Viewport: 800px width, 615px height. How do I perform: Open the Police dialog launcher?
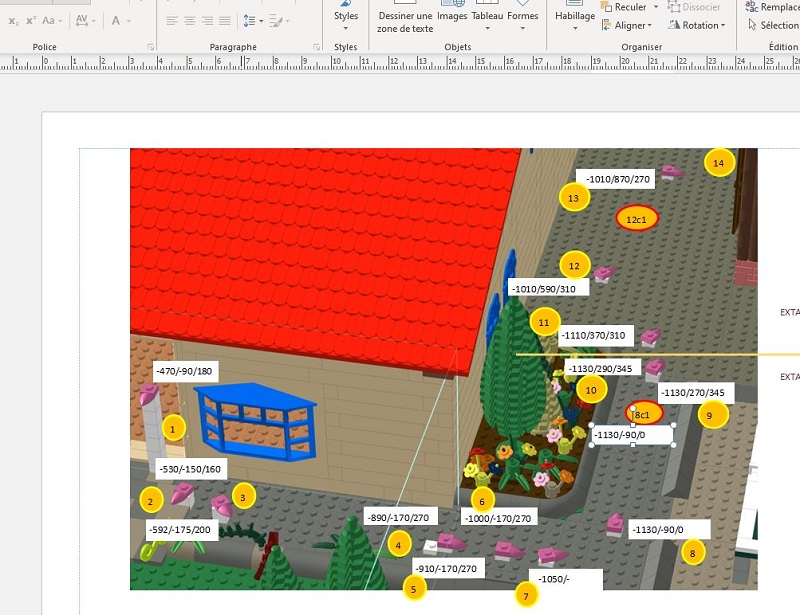151,47
